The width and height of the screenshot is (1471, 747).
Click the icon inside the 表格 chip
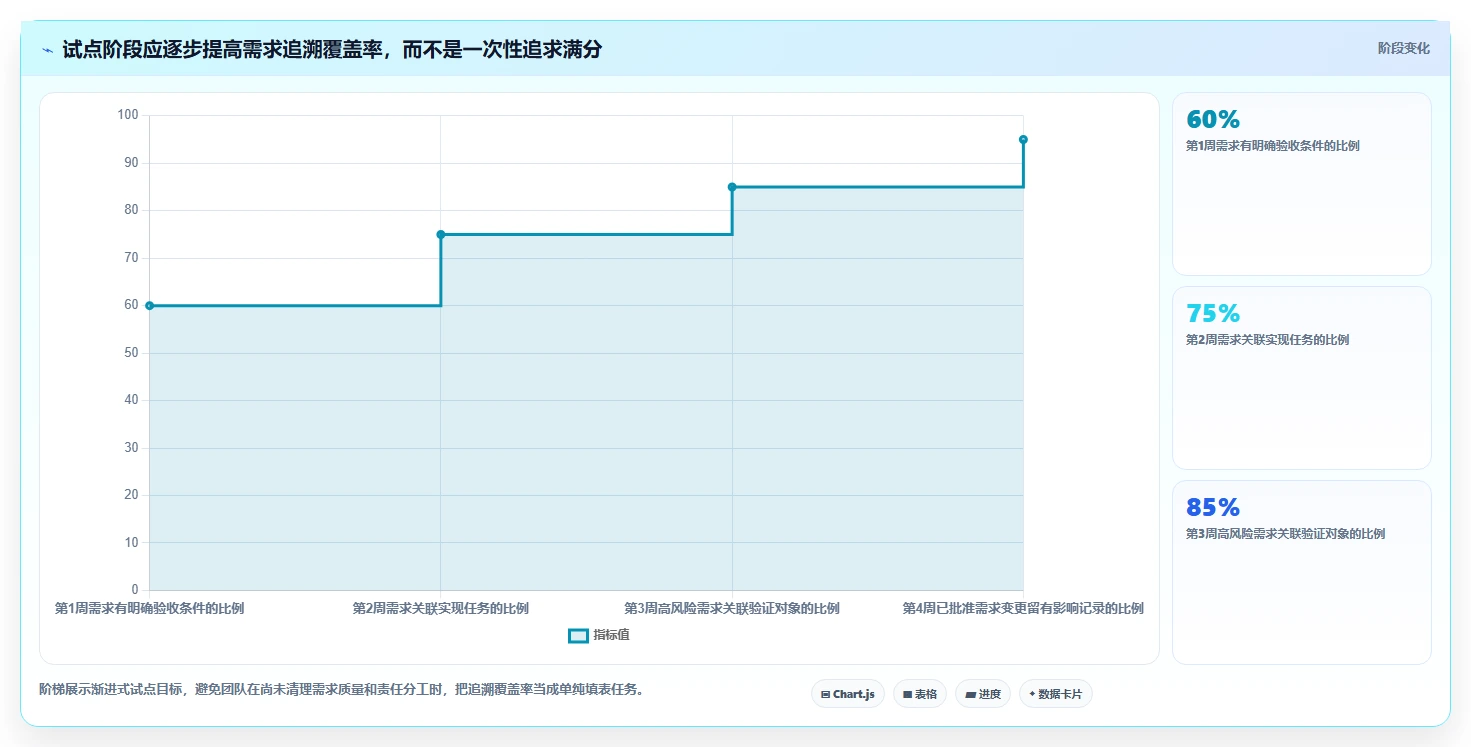point(907,694)
